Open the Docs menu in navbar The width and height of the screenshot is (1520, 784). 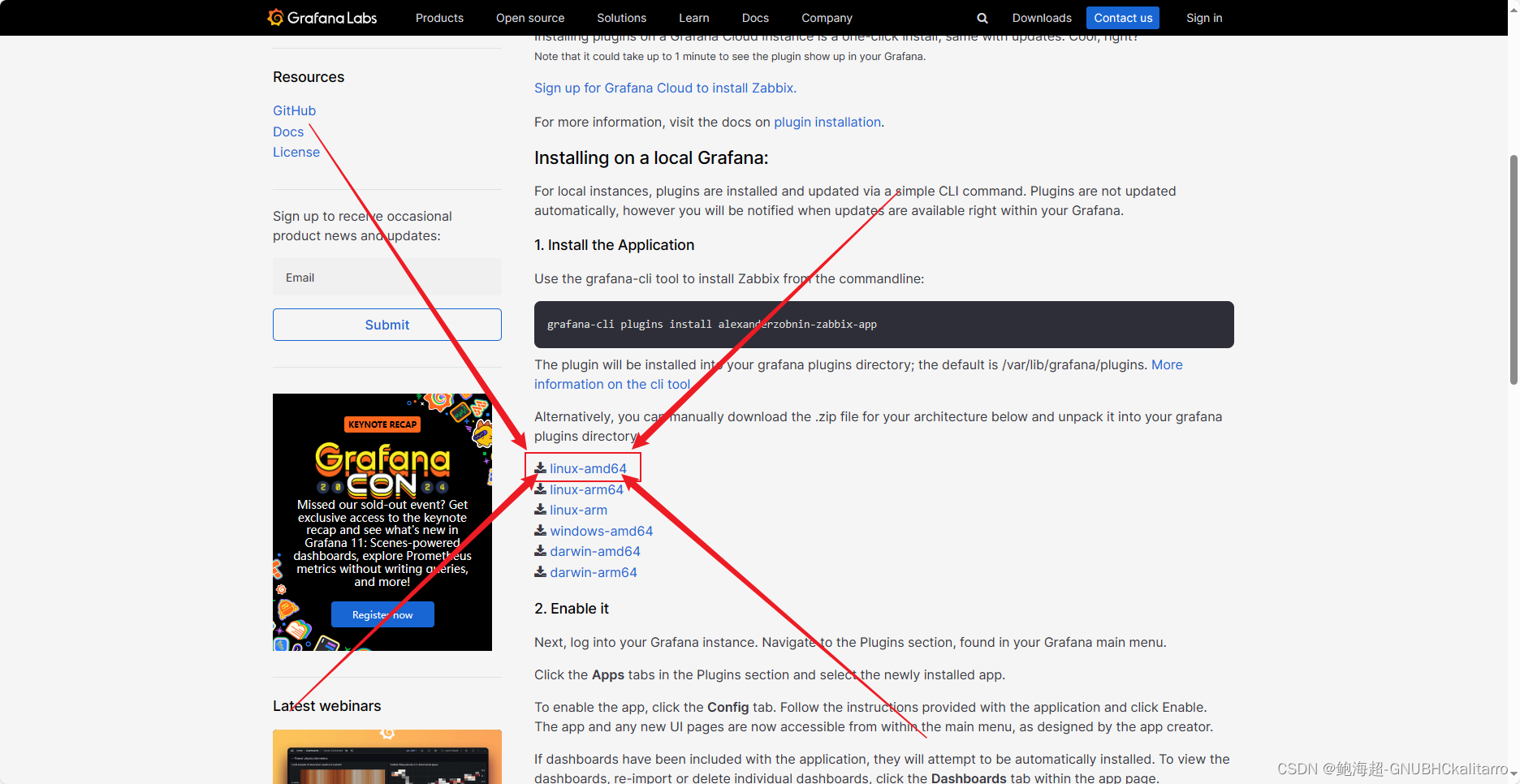755,18
